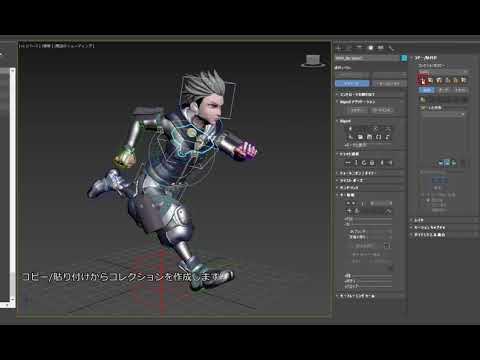Click the Biped Playback icon
Screen dimensions: 480x360
point(351,137)
